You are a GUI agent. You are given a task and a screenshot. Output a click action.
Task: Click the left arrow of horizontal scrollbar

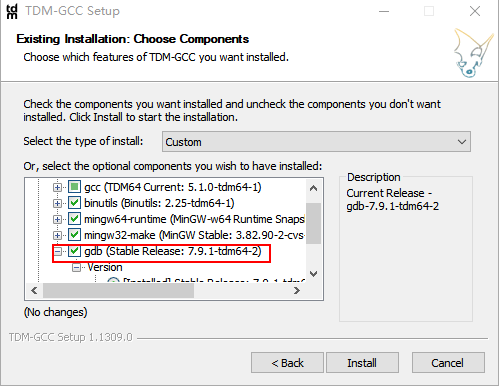point(34,291)
